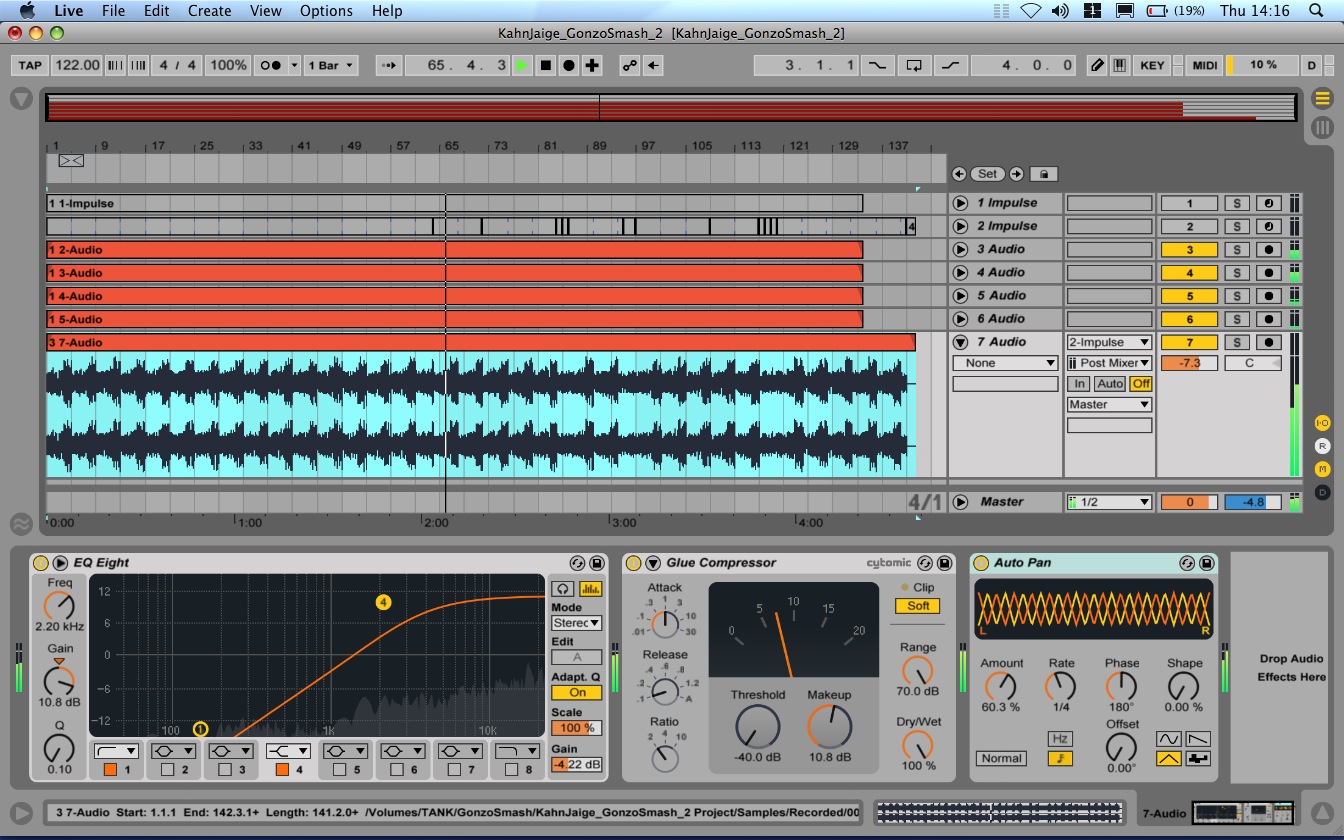Open the Create menu
Viewport: 1344px width, 840px height.
pyautogui.click(x=209, y=11)
